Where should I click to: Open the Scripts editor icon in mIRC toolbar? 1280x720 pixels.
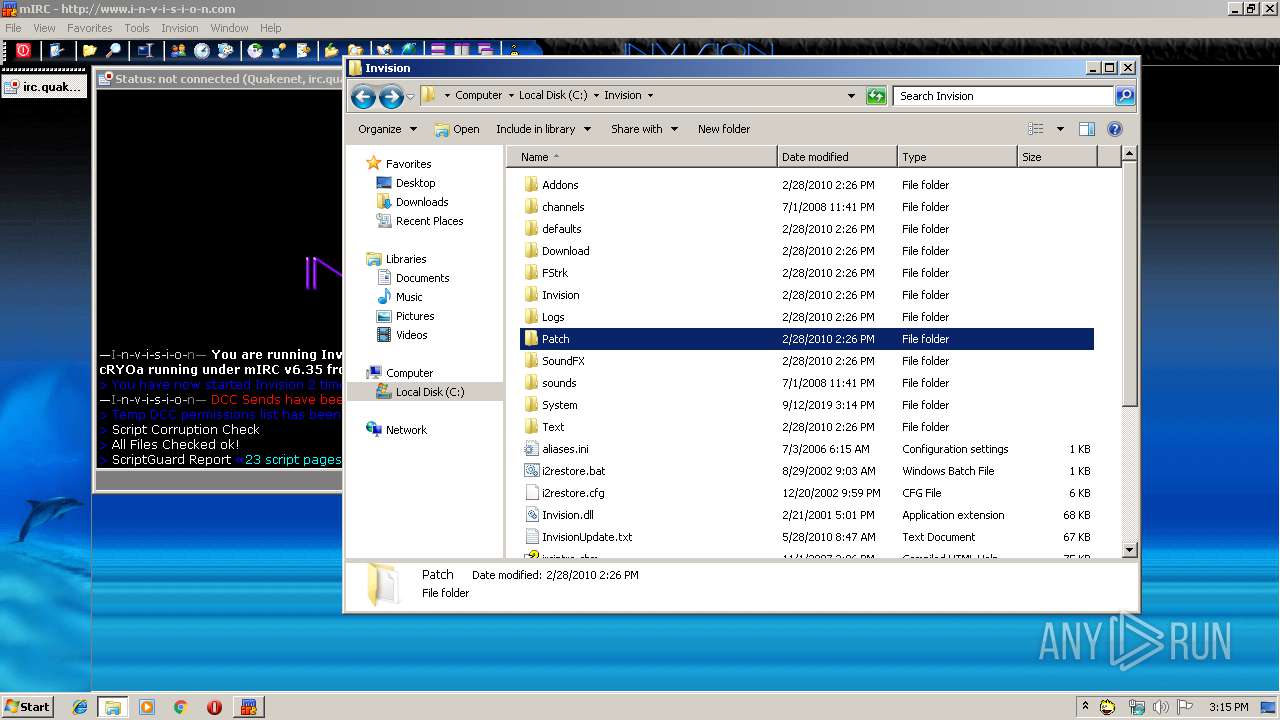146,50
